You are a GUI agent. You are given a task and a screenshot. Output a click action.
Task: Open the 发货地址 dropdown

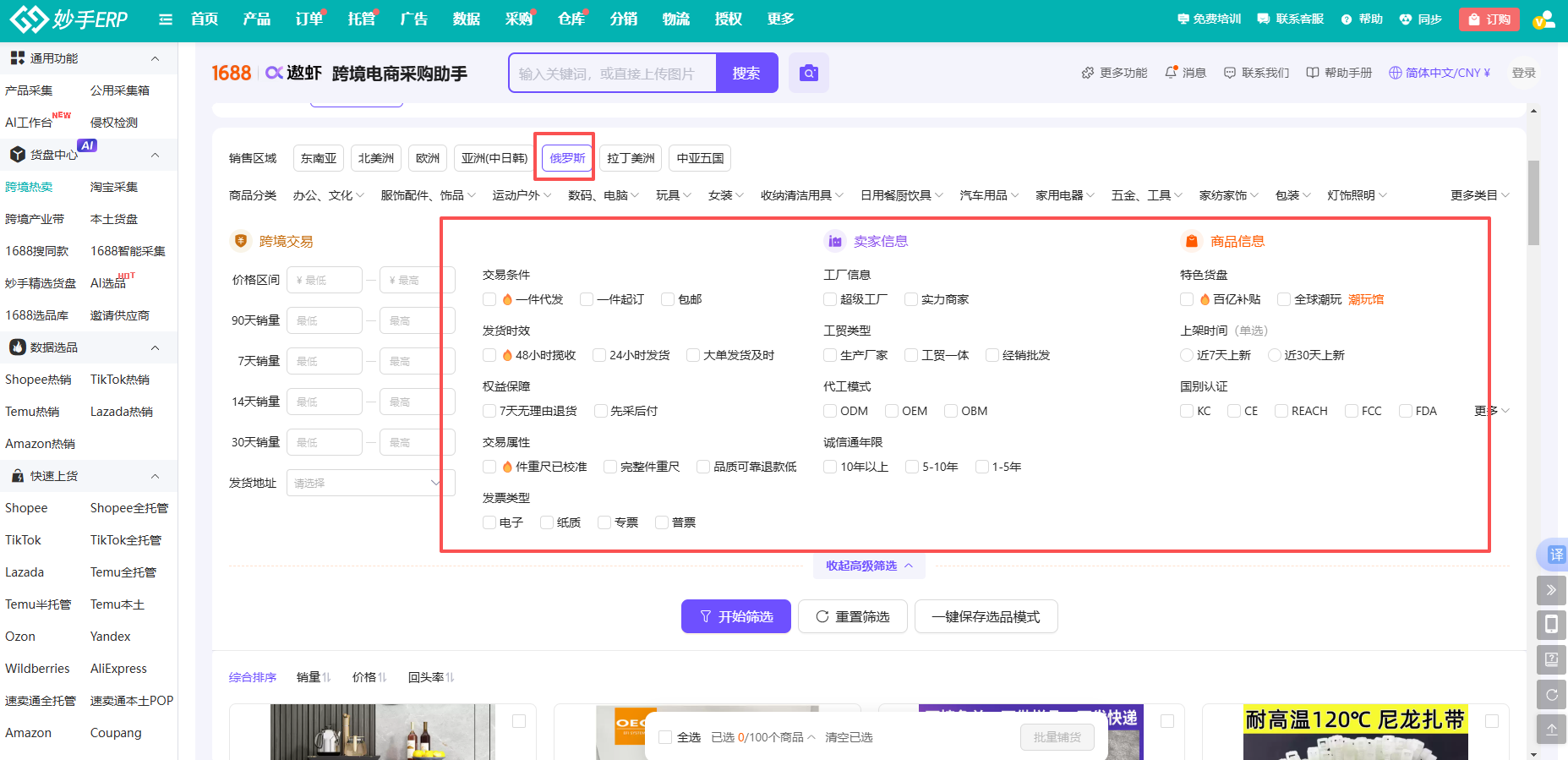[370, 483]
